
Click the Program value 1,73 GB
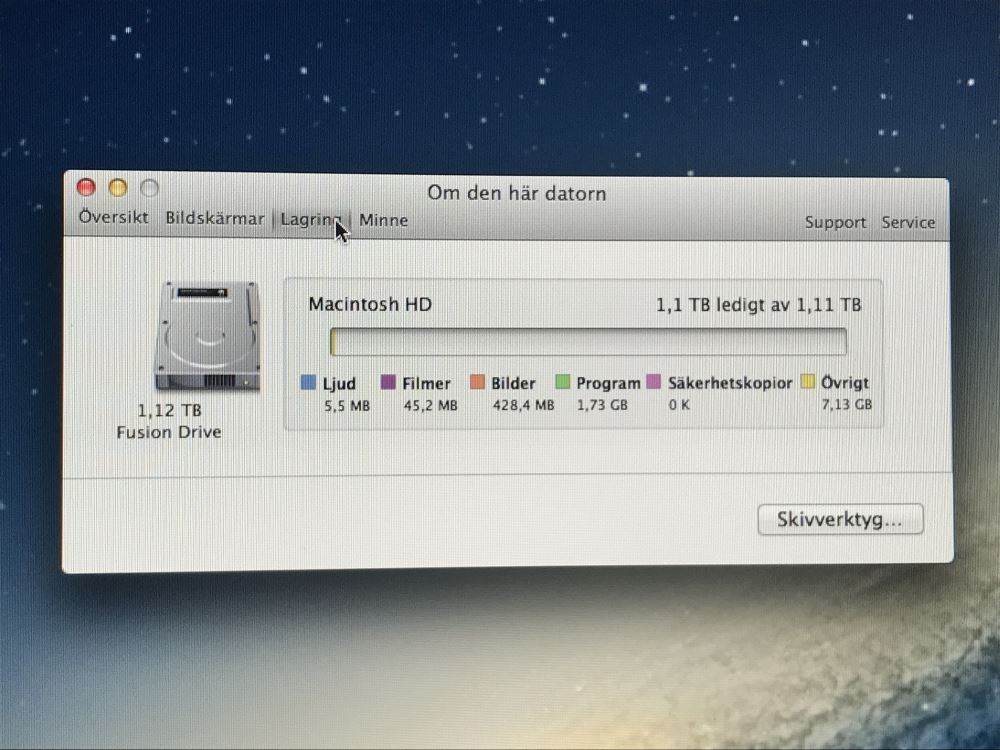tap(602, 405)
